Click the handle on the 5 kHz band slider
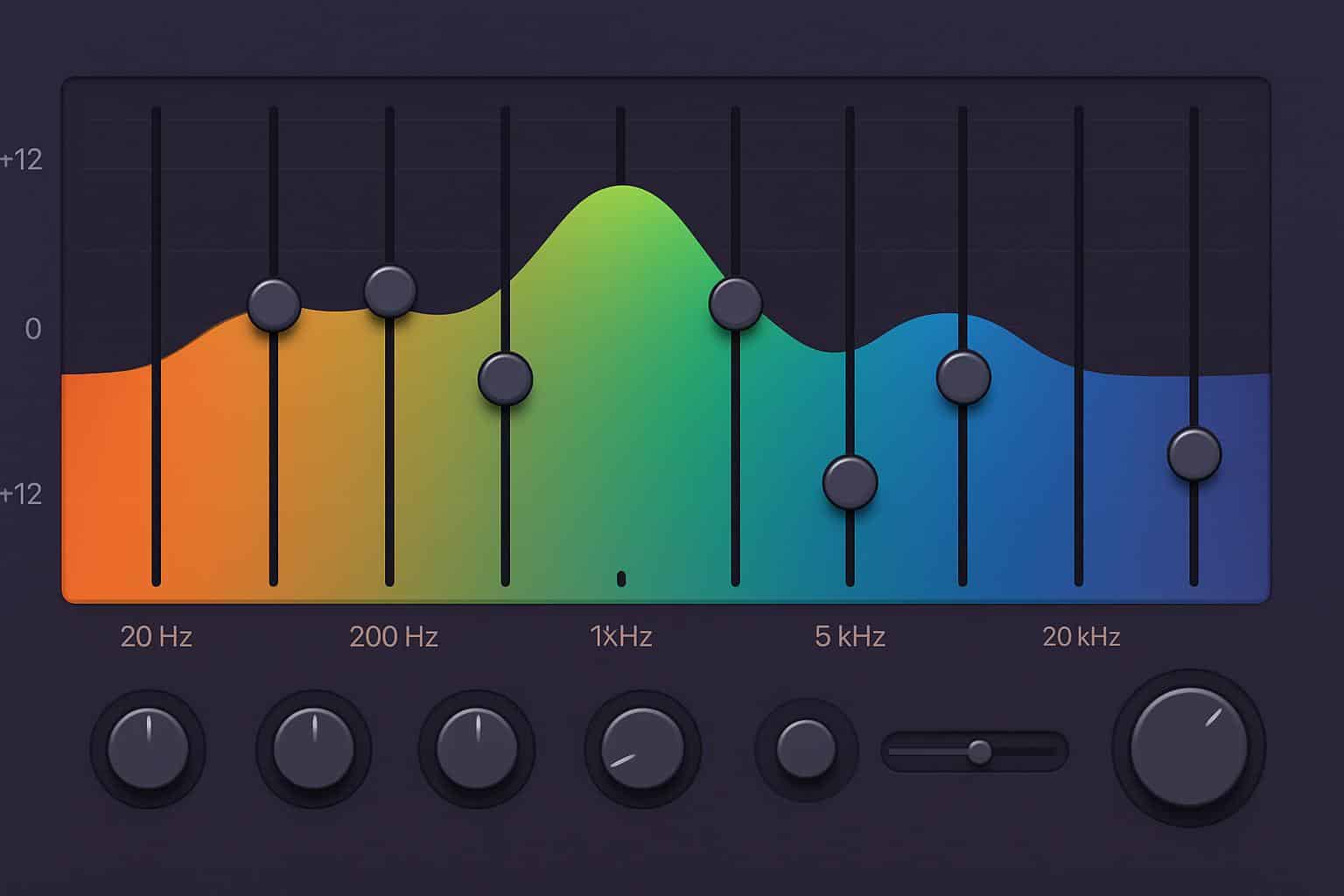Image resolution: width=1344 pixels, height=896 pixels. pyautogui.click(x=850, y=482)
